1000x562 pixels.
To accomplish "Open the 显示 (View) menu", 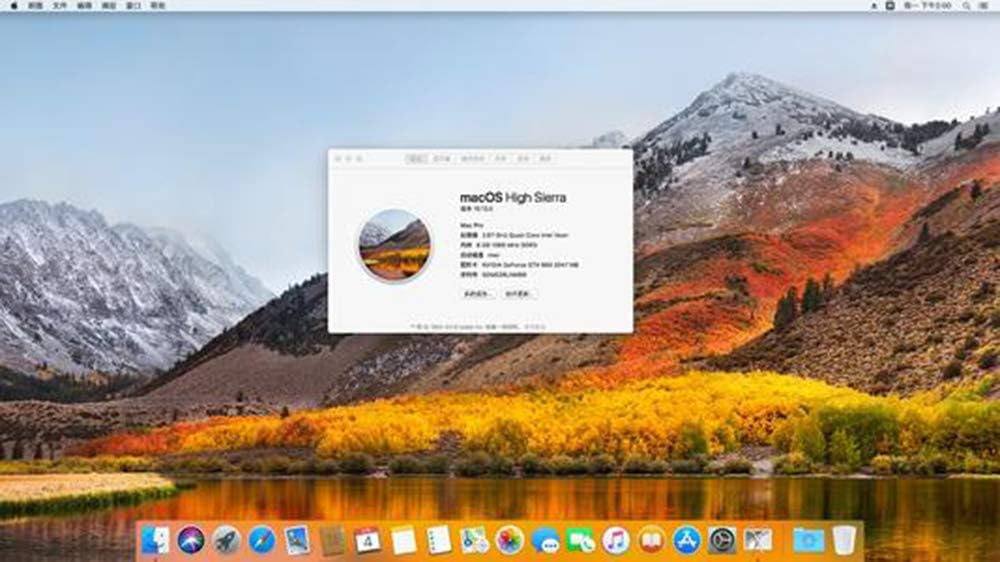I will [109, 5].
